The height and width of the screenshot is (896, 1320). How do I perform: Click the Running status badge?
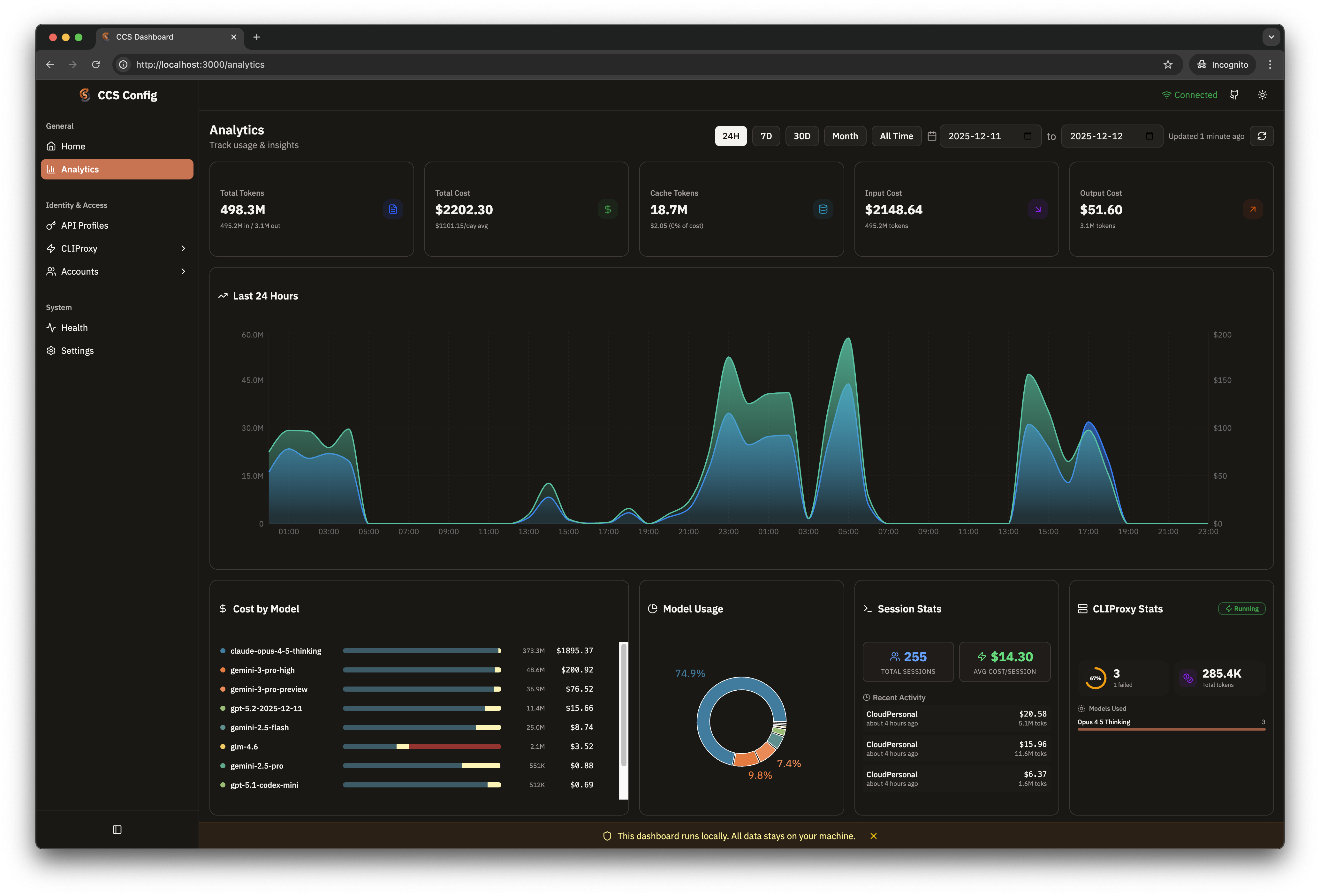point(1242,609)
